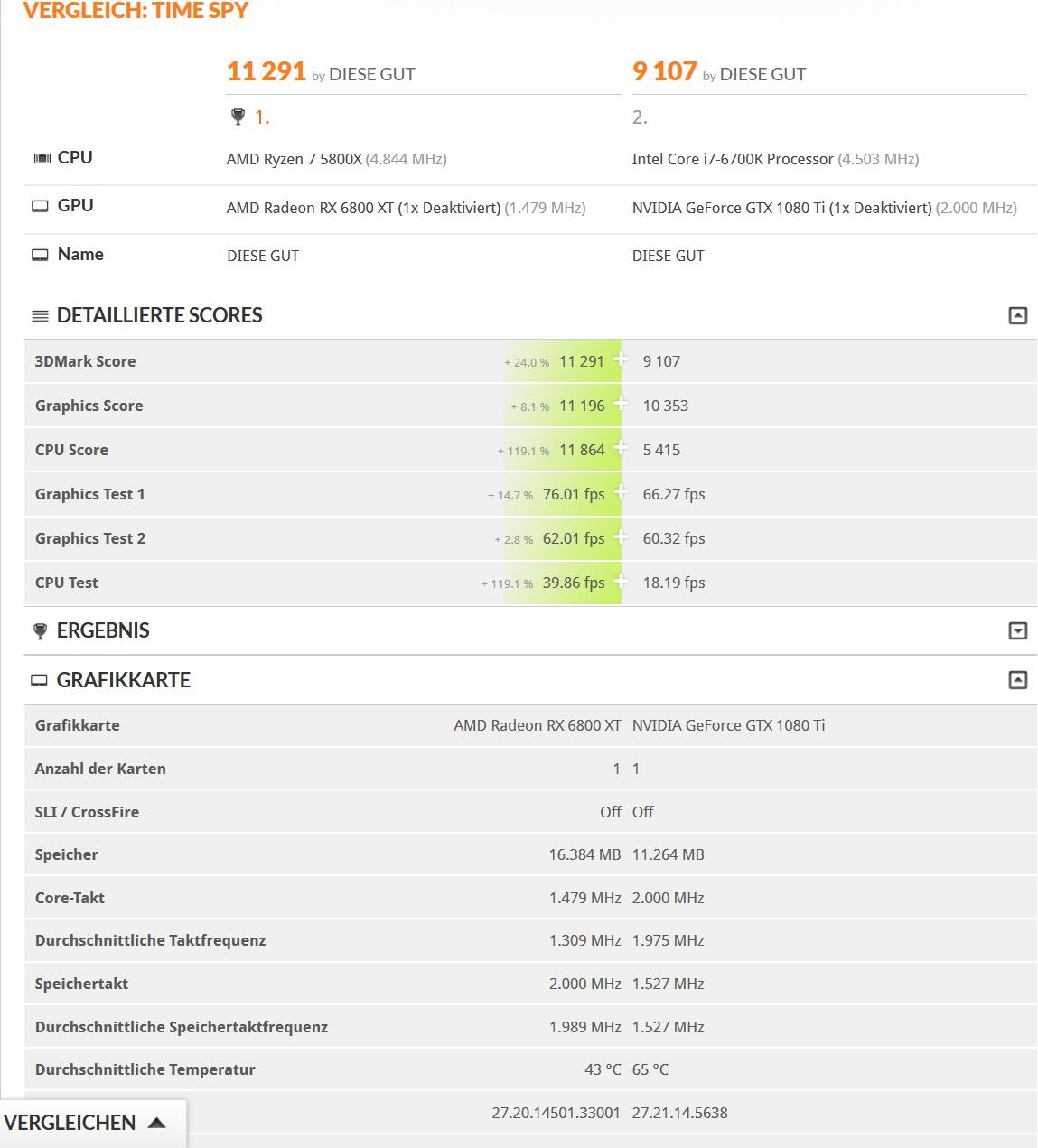Click the 76.01 fps value
This screenshot has width=1038, height=1148.
coord(574,494)
